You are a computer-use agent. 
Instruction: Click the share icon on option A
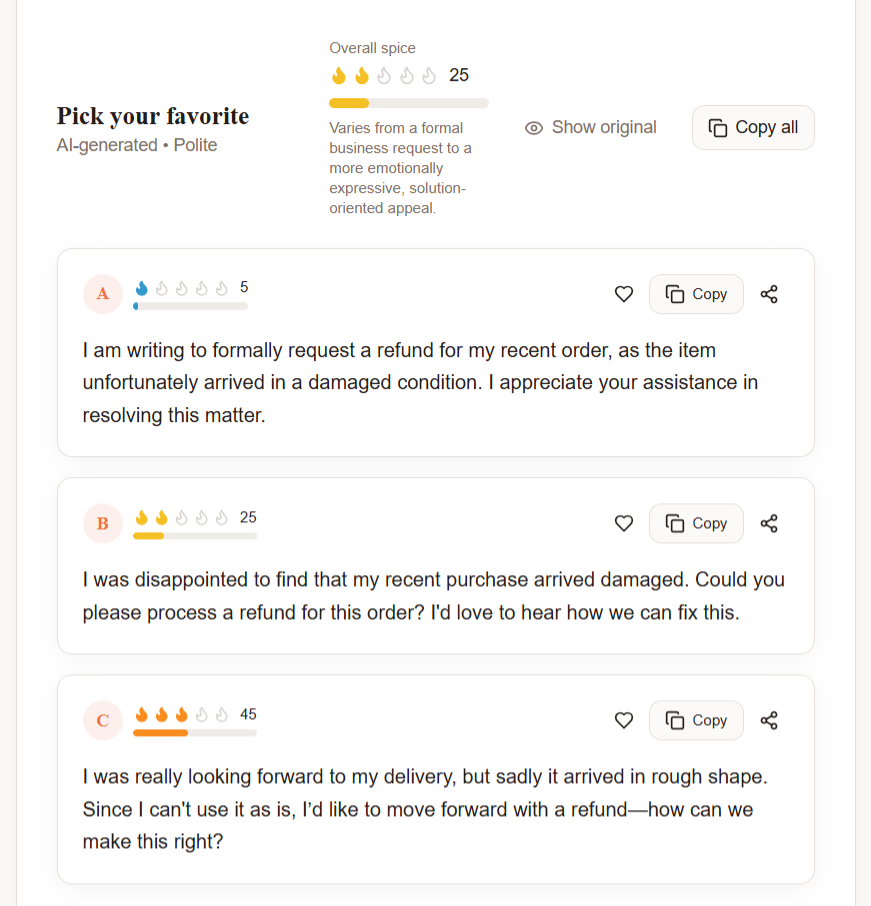pyautogui.click(x=769, y=293)
